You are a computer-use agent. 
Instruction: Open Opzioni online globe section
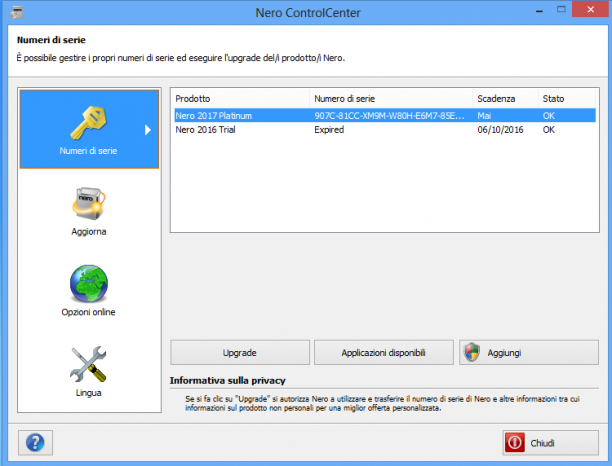89,290
